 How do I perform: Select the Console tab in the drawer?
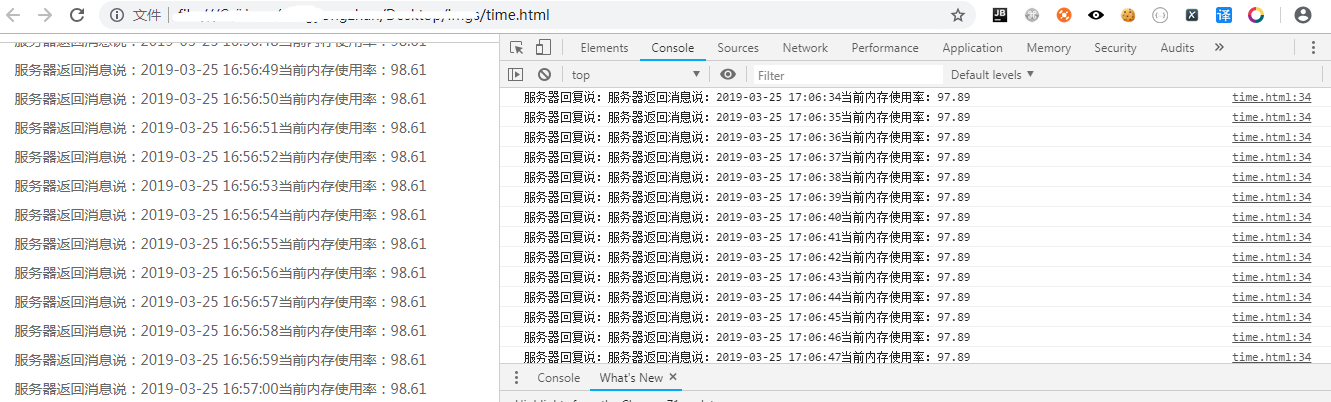(558, 378)
